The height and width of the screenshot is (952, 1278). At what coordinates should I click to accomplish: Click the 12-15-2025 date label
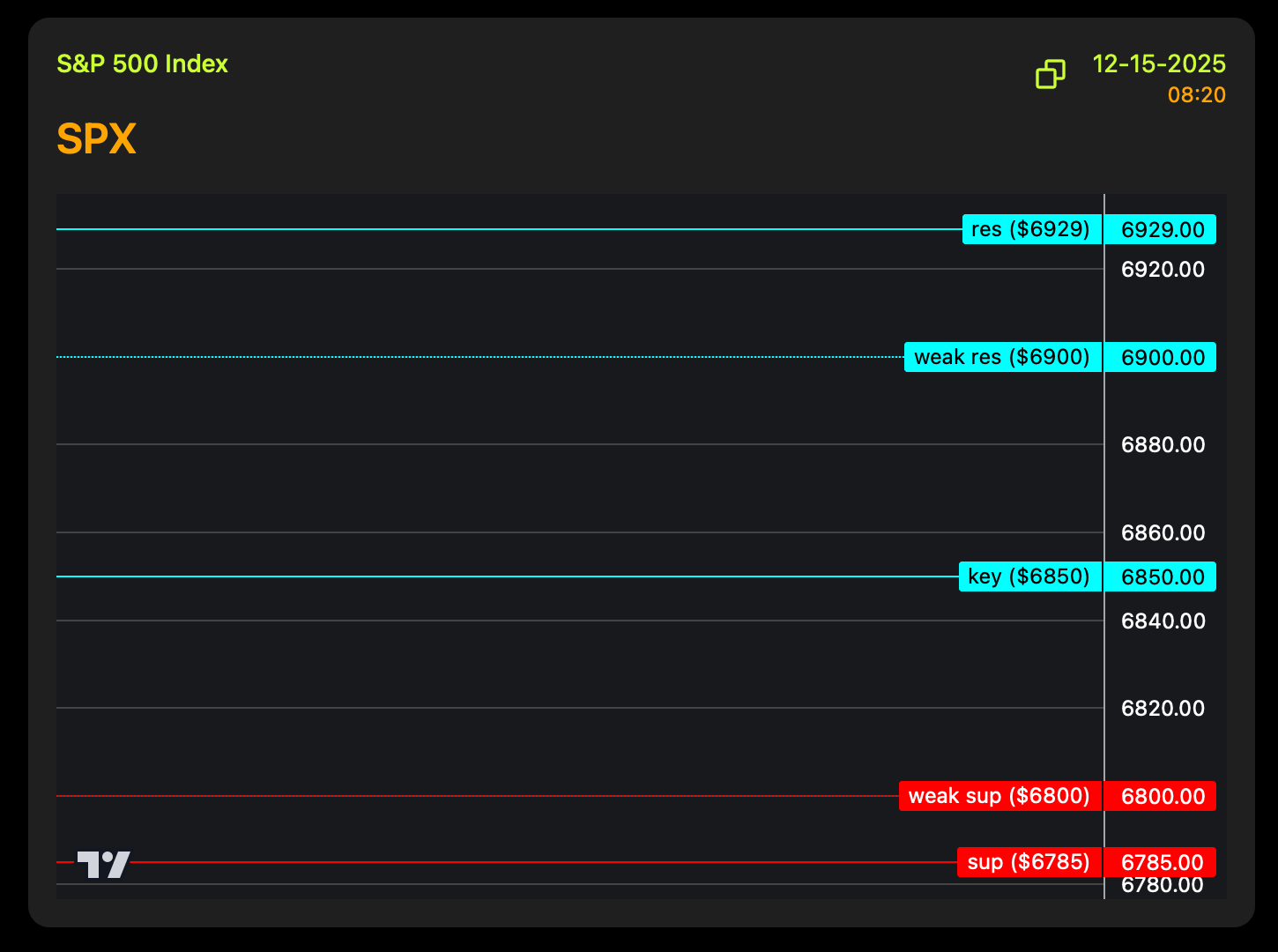(x=1158, y=64)
